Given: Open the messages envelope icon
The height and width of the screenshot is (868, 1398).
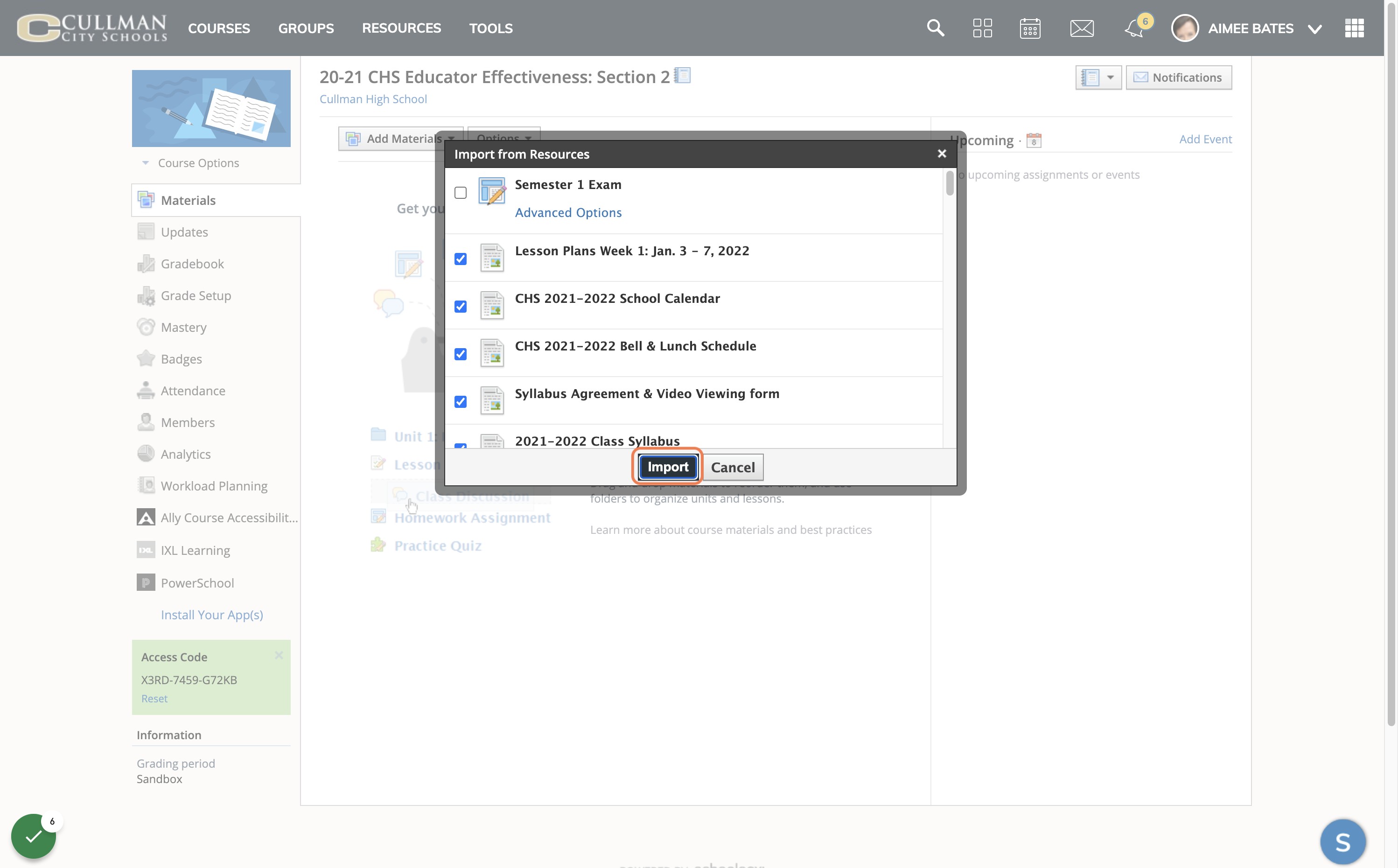Looking at the screenshot, I should (1082, 28).
